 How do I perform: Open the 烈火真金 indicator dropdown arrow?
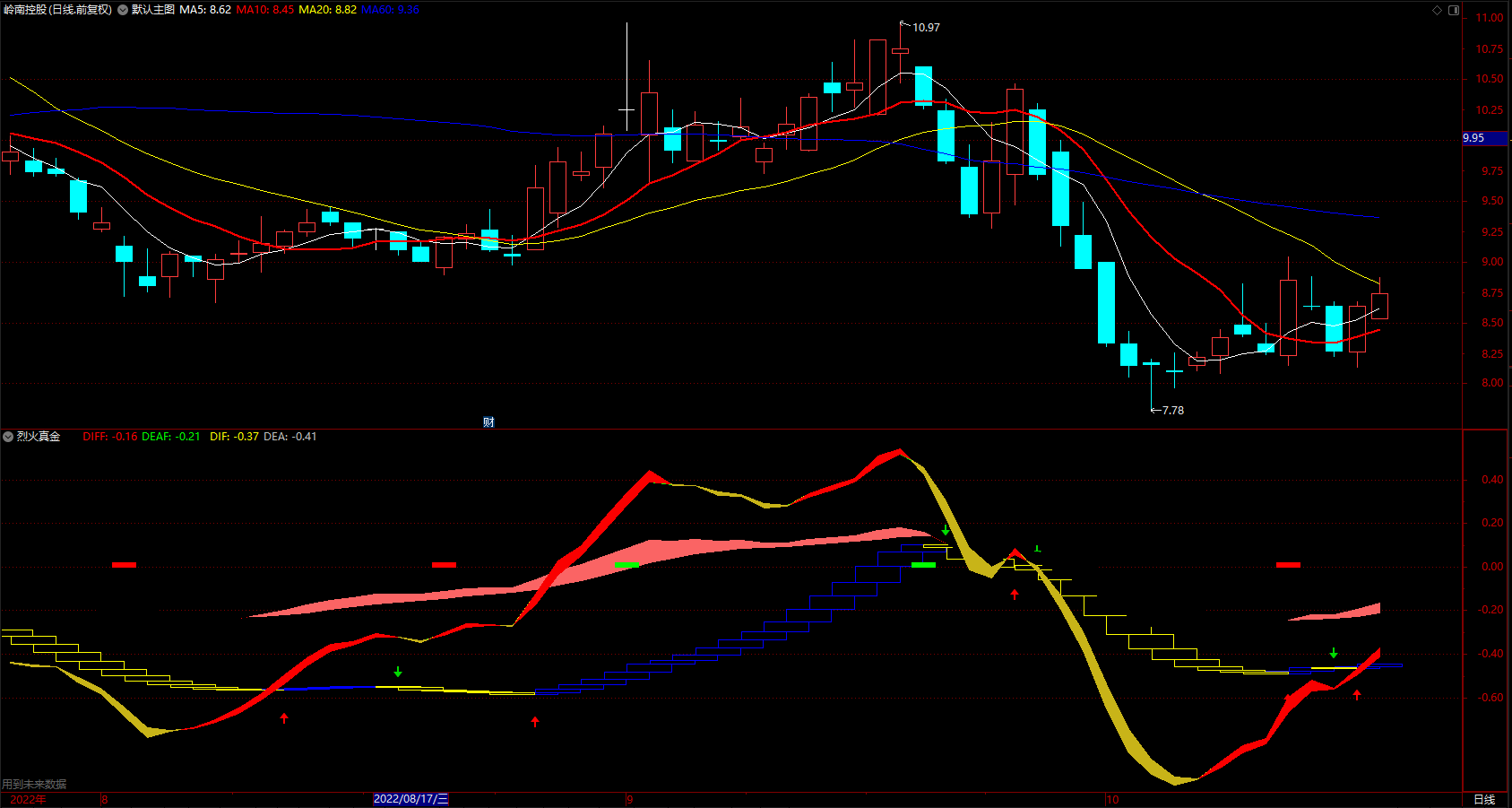coord(8,437)
